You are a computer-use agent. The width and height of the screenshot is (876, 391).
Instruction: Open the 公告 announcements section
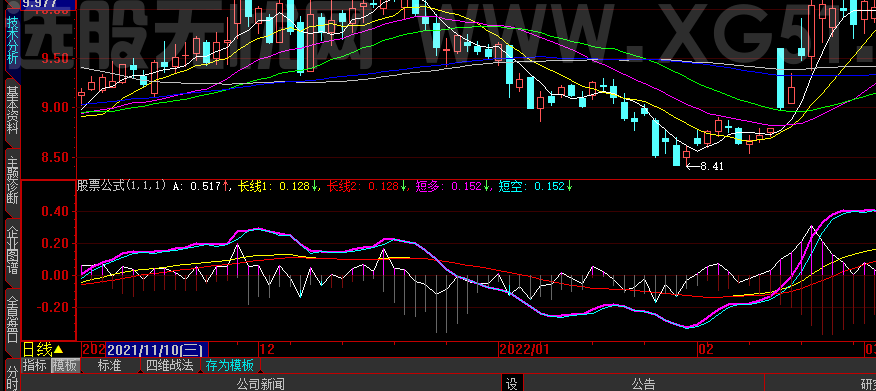tap(643, 384)
